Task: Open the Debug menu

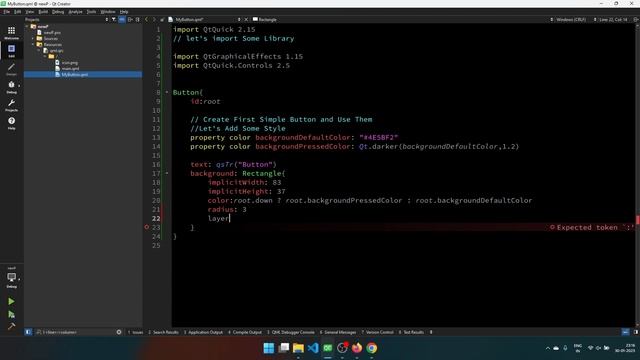Action: pyautogui.click(x=58, y=11)
